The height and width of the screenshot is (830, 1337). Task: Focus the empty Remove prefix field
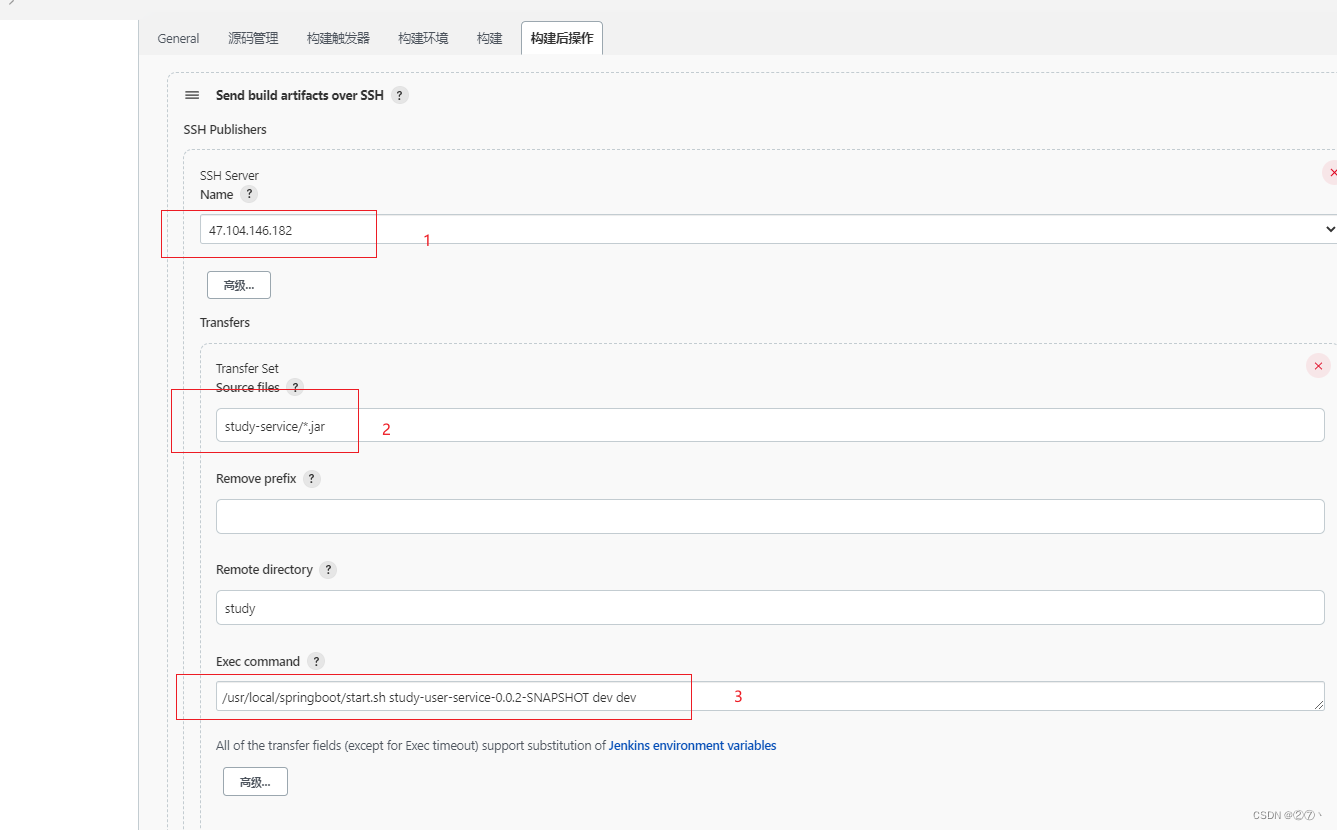pos(770,516)
